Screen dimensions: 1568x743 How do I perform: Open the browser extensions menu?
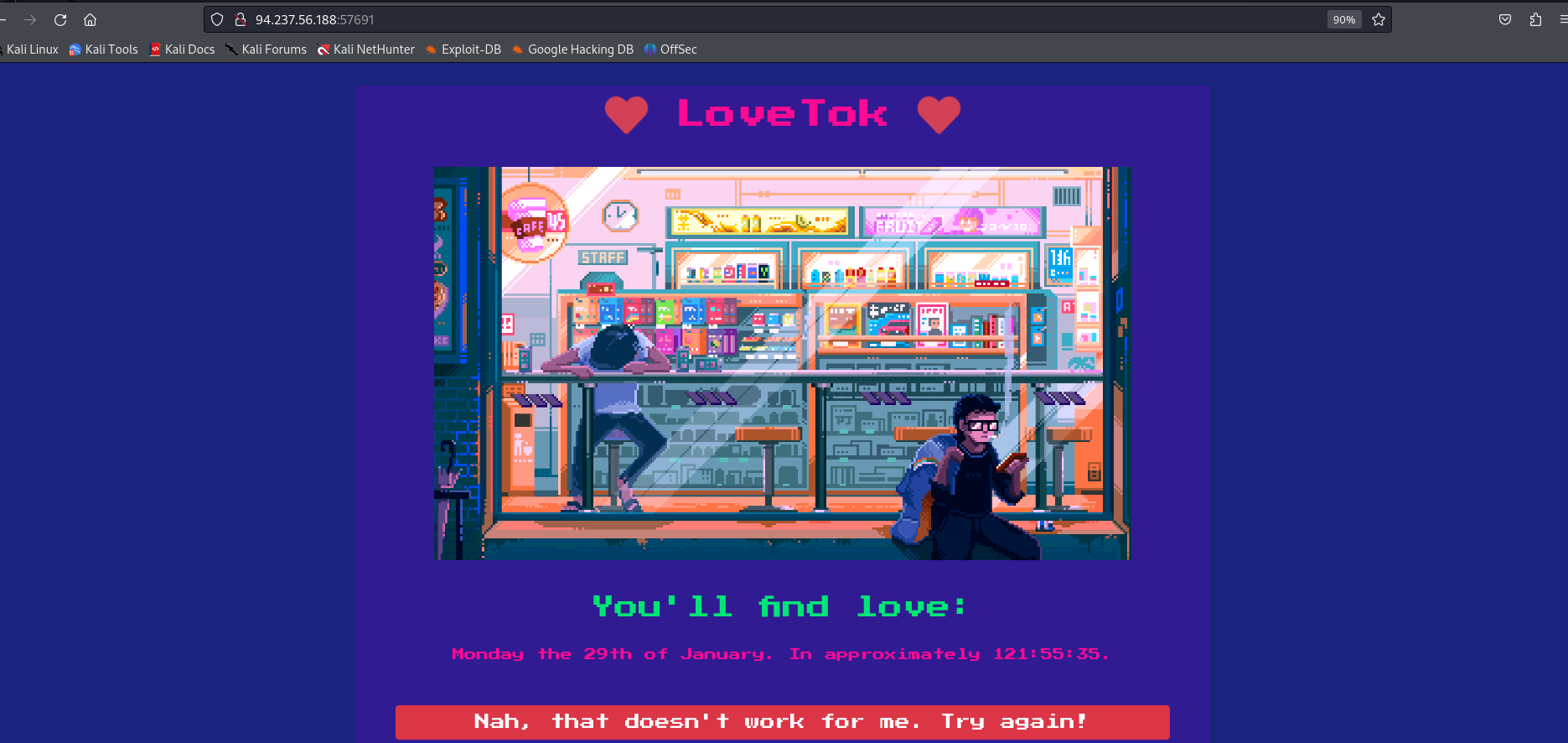tap(1535, 19)
